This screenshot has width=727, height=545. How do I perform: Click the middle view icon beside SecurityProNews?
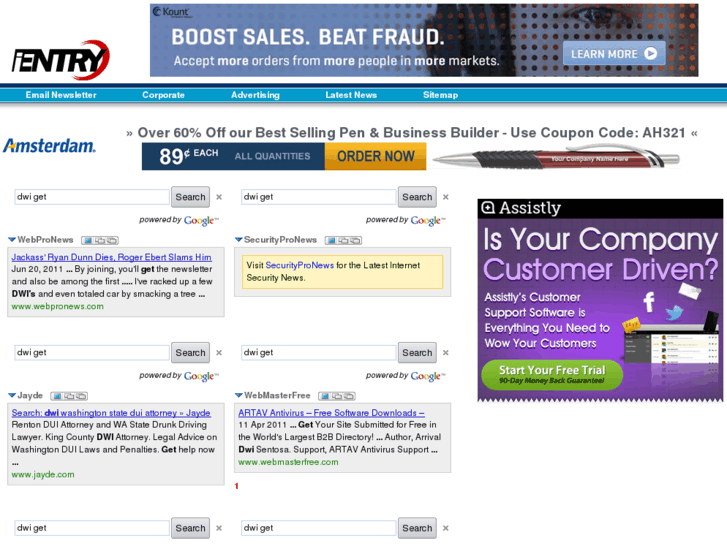click(x=343, y=240)
